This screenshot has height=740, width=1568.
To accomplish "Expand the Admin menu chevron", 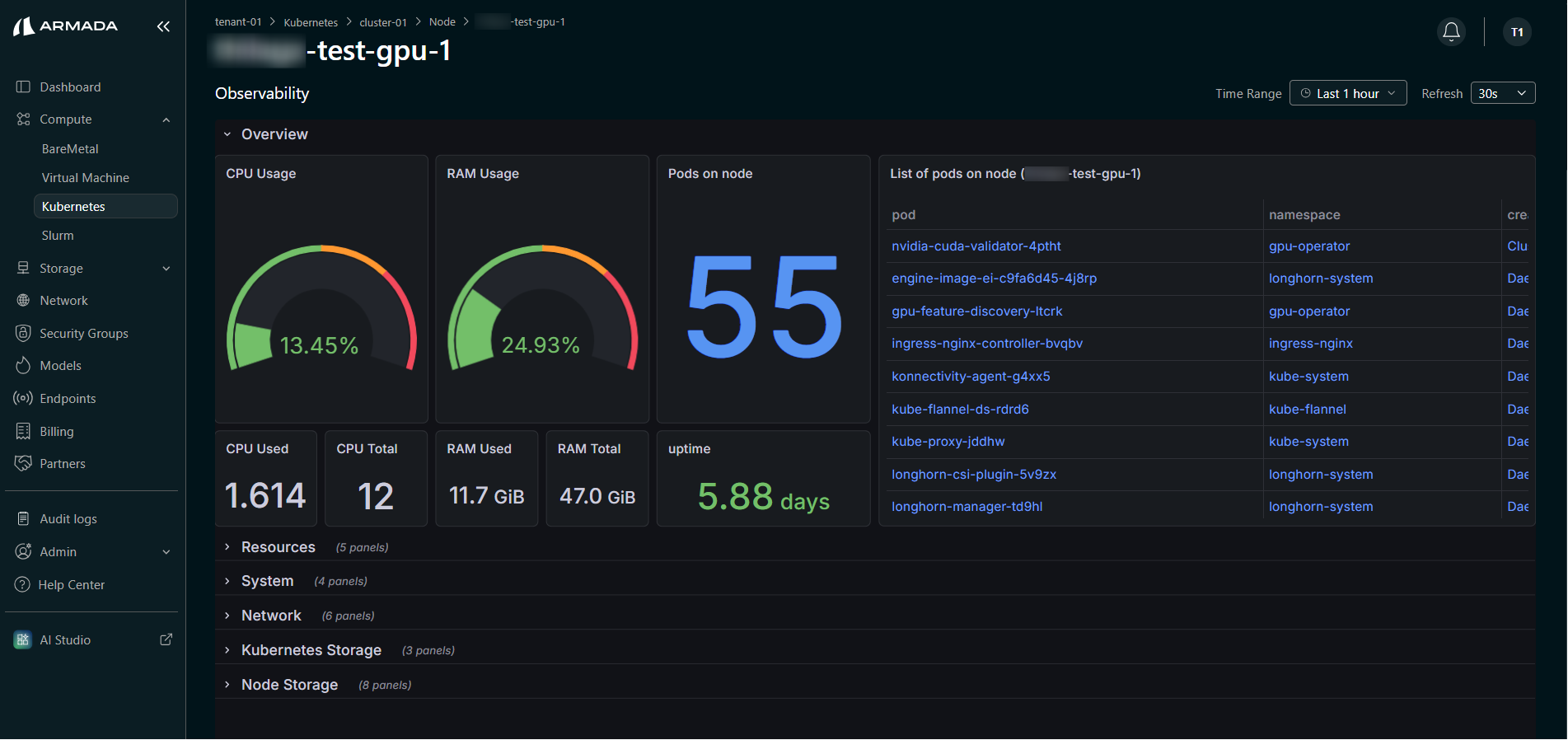I will pyautogui.click(x=166, y=552).
